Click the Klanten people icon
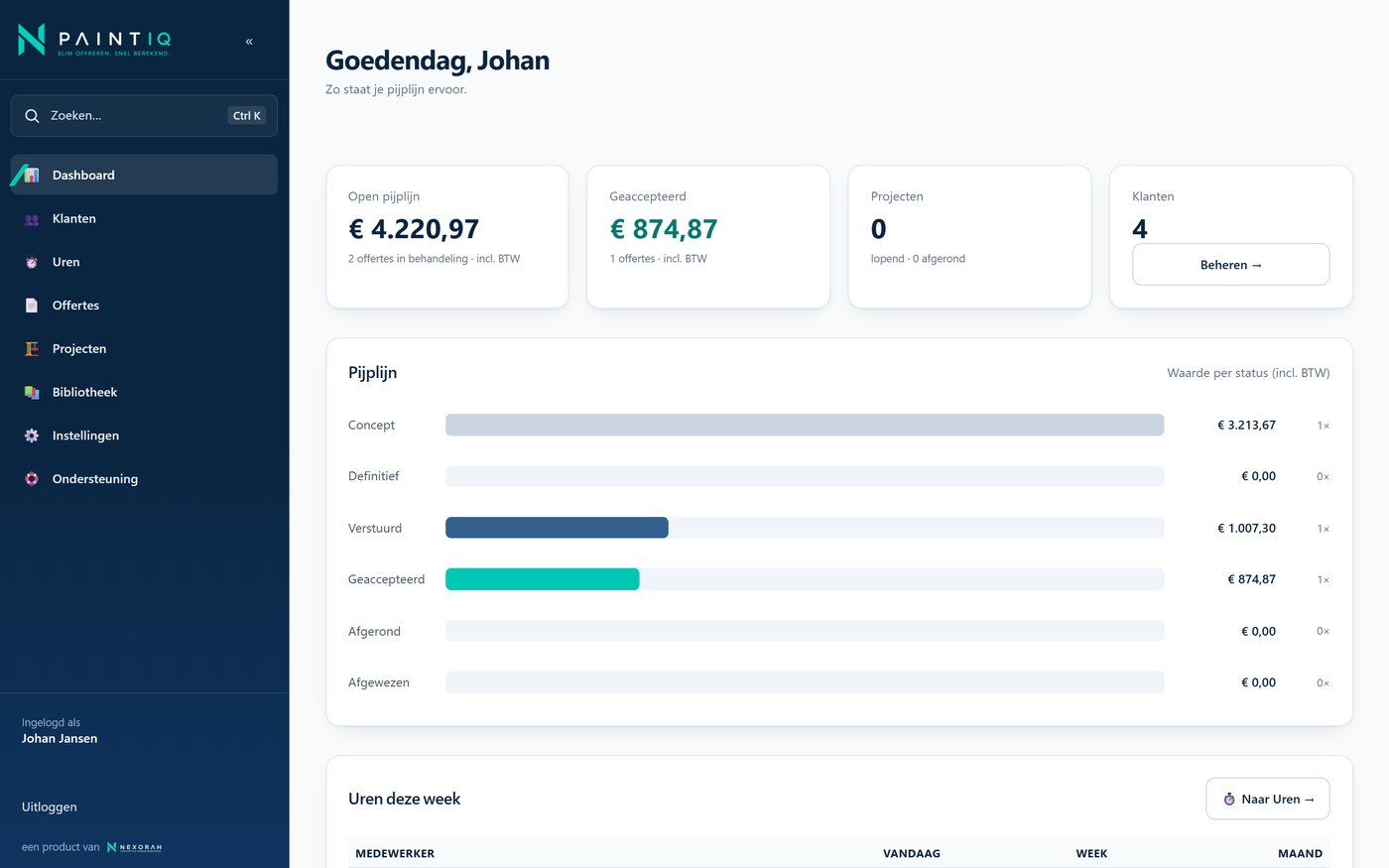 [32, 218]
